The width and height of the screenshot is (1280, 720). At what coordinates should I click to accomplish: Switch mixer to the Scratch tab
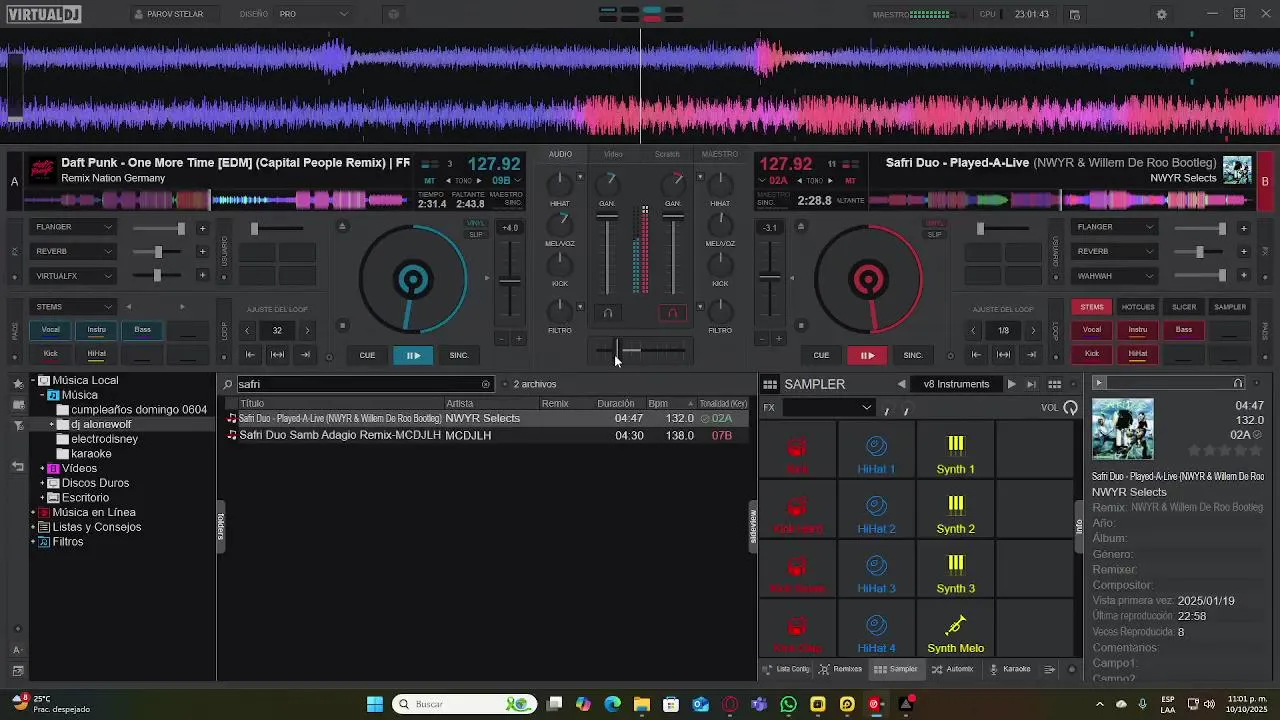(x=667, y=154)
